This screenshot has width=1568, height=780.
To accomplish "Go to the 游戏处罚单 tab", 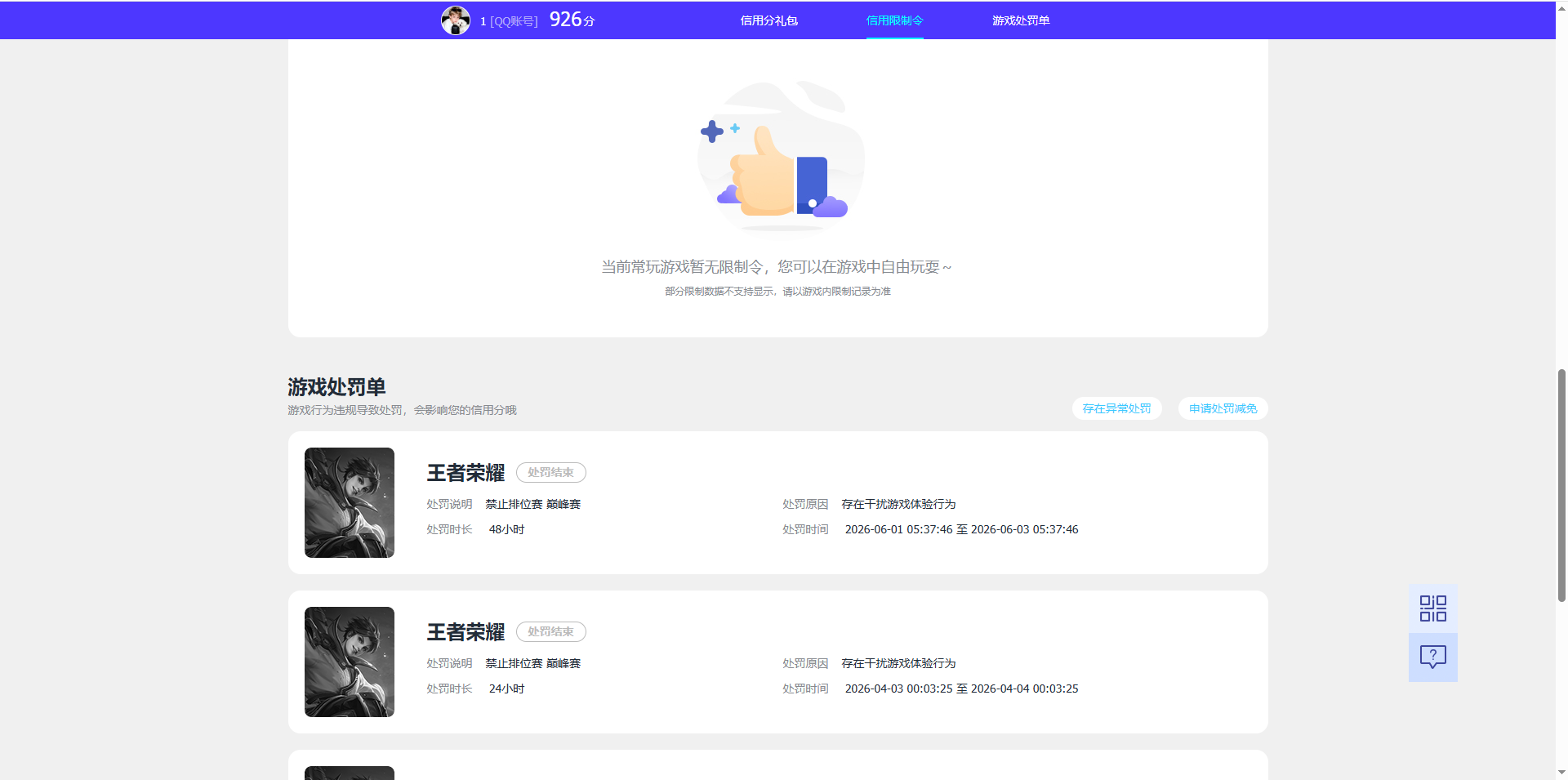I will click(1021, 20).
